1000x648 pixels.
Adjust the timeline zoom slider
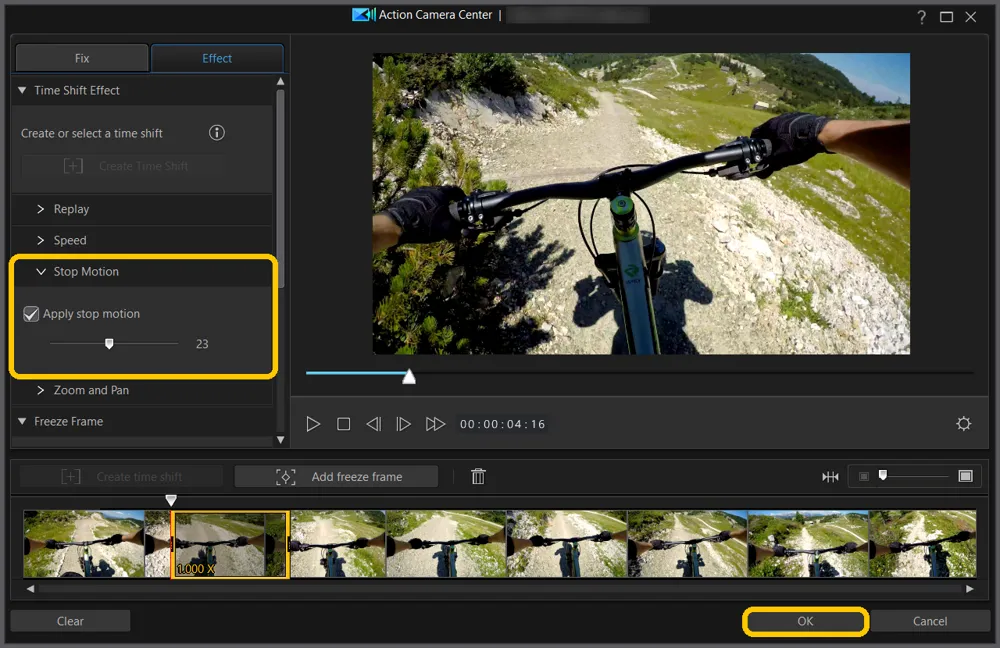(x=883, y=475)
